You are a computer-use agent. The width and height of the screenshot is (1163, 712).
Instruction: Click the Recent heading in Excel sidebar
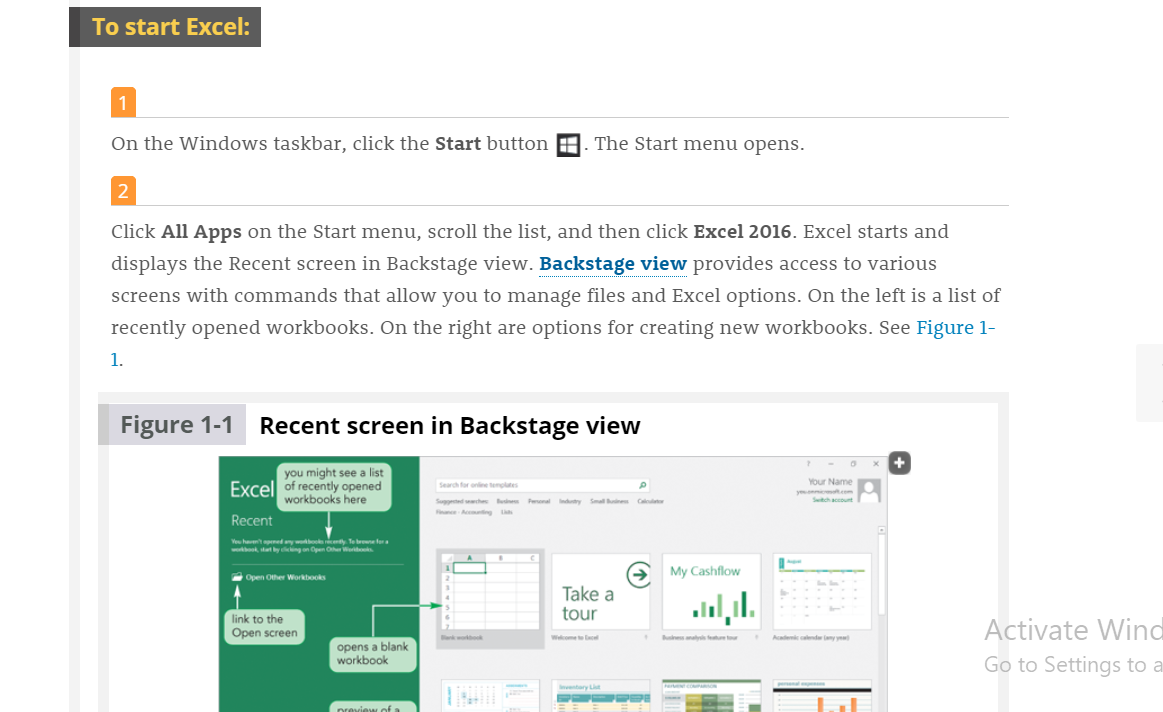[x=251, y=521]
